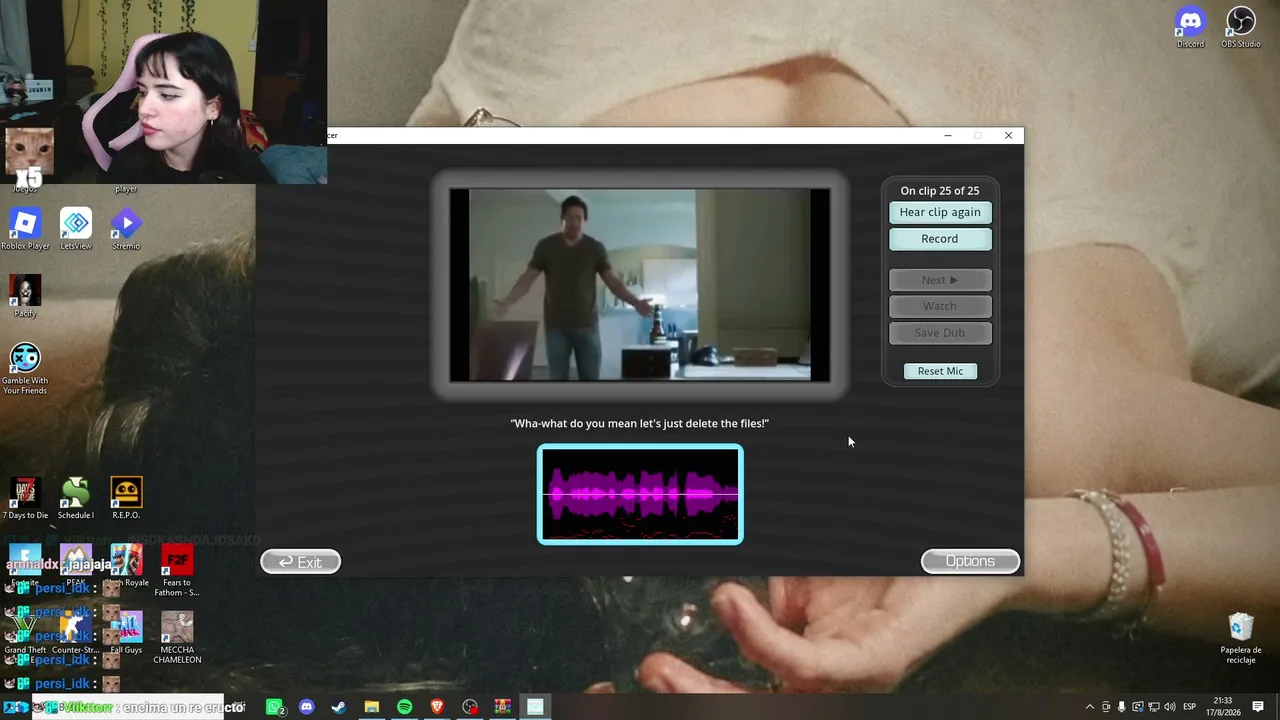Click the Reset Mic button
Viewport: 1280px width, 720px height.
pyautogui.click(x=940, y=371)
